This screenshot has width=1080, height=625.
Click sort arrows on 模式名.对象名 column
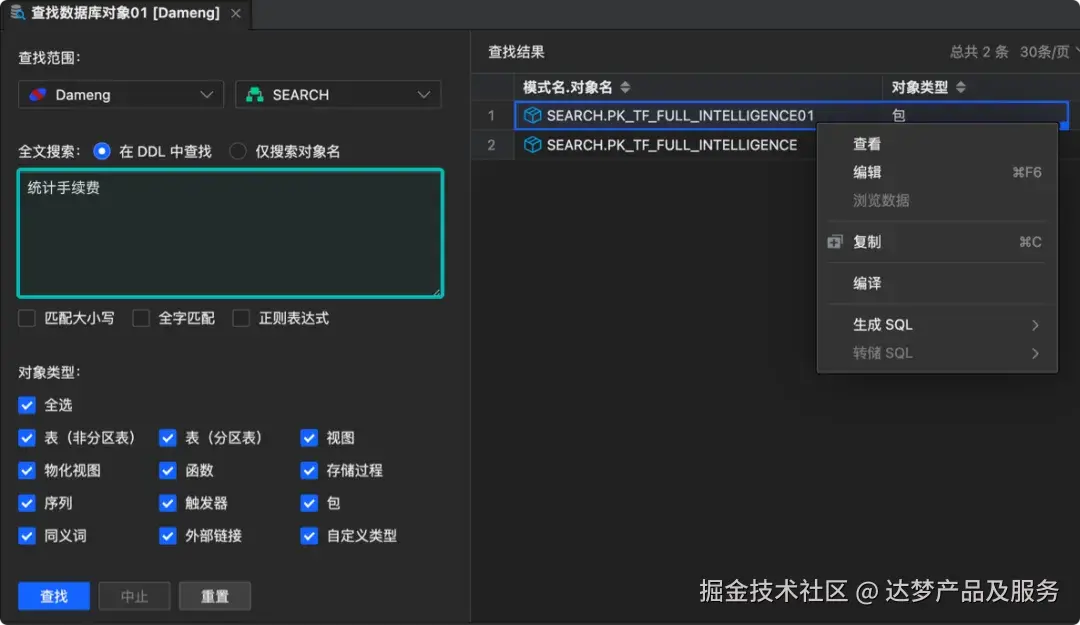pyautogui.click(x=625, y=87)
